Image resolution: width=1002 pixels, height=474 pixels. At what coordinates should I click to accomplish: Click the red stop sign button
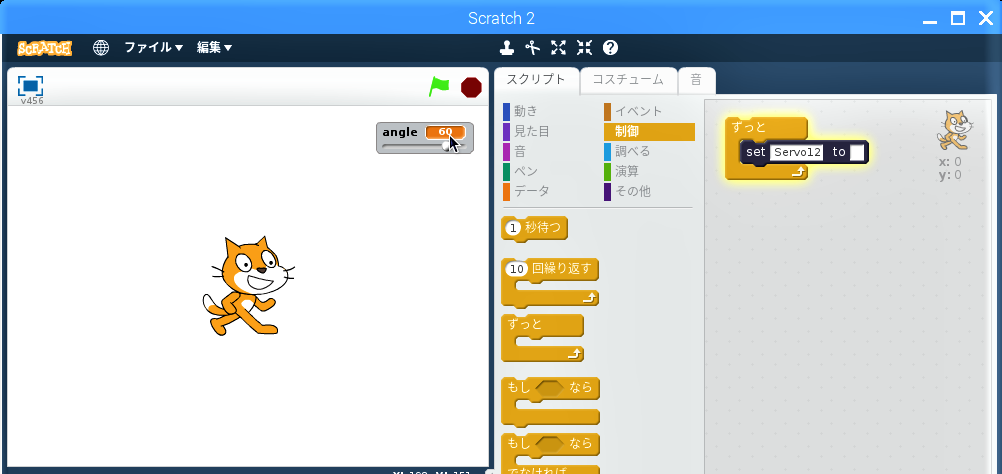(x=471, y=88)
